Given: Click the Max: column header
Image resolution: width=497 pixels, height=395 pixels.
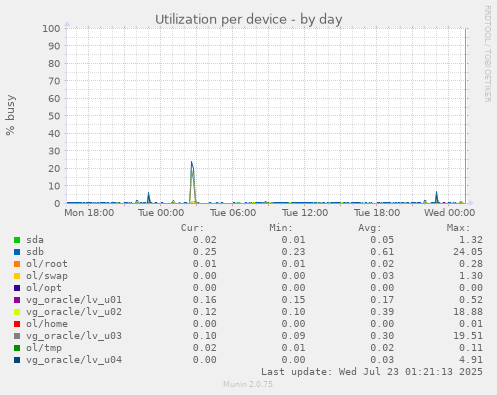Looking at the screenshot, I should 458,228.
